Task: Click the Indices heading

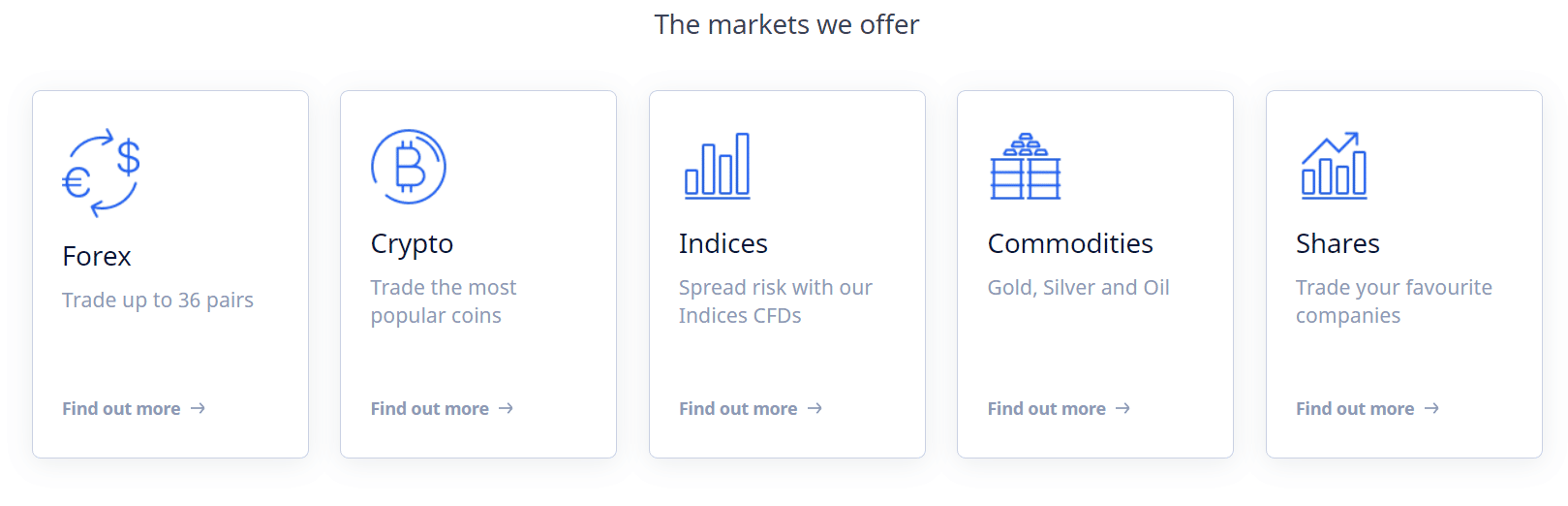Action: 723,243
